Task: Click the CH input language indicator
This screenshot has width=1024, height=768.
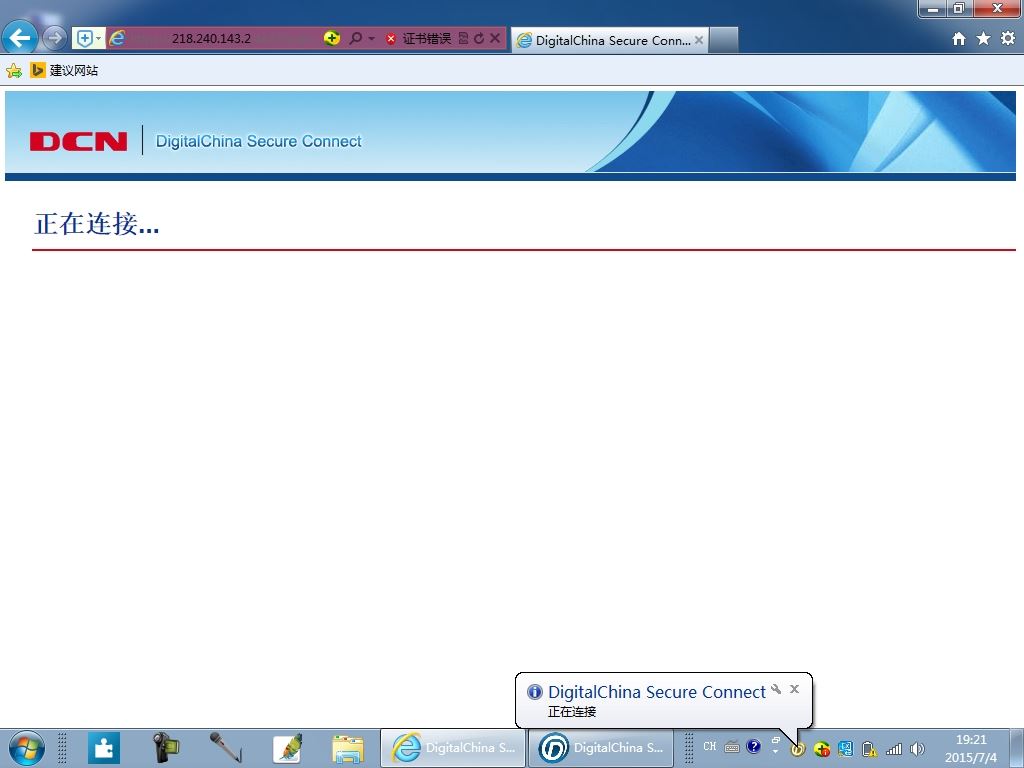Action: pyautogui.click(x=710, y=746)
